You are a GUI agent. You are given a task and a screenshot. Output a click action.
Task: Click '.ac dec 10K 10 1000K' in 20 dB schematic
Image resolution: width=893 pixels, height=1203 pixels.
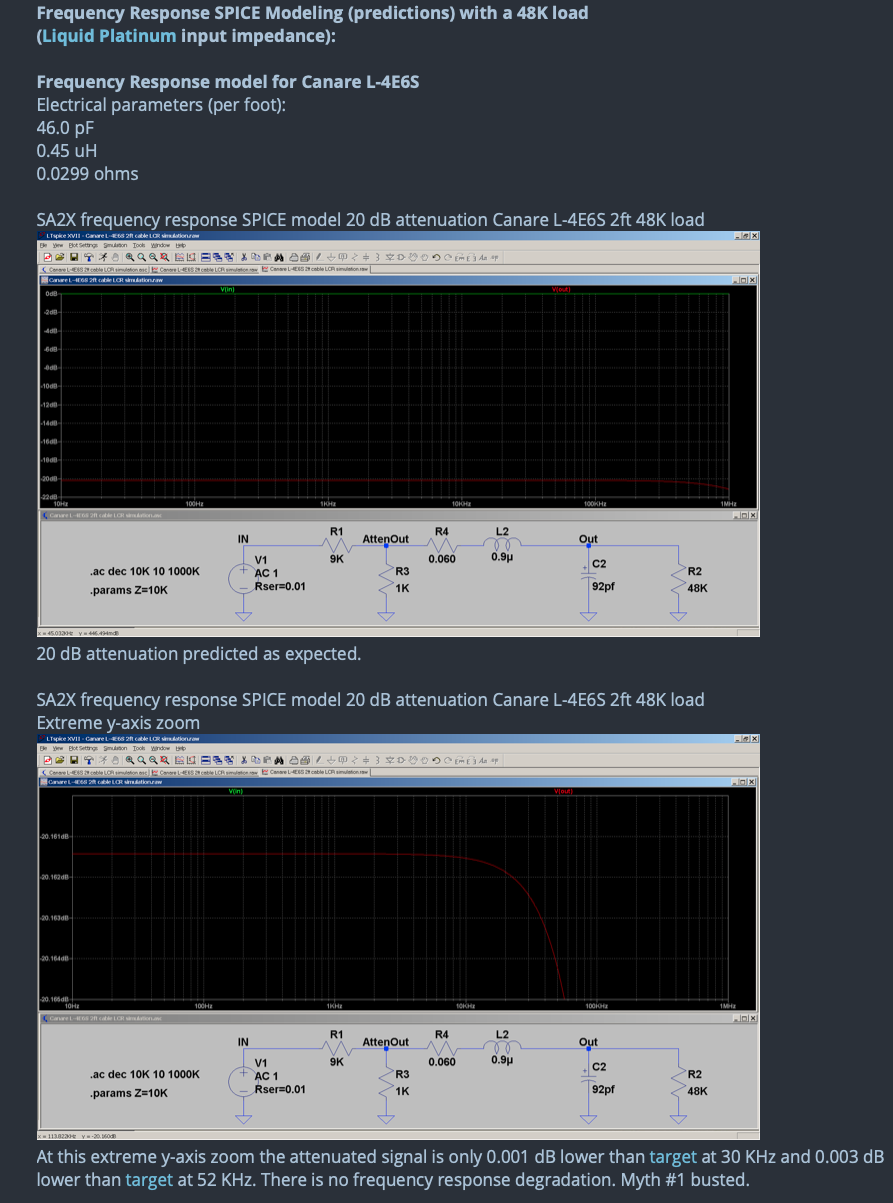pyautogui.click(x=144, y=571)
